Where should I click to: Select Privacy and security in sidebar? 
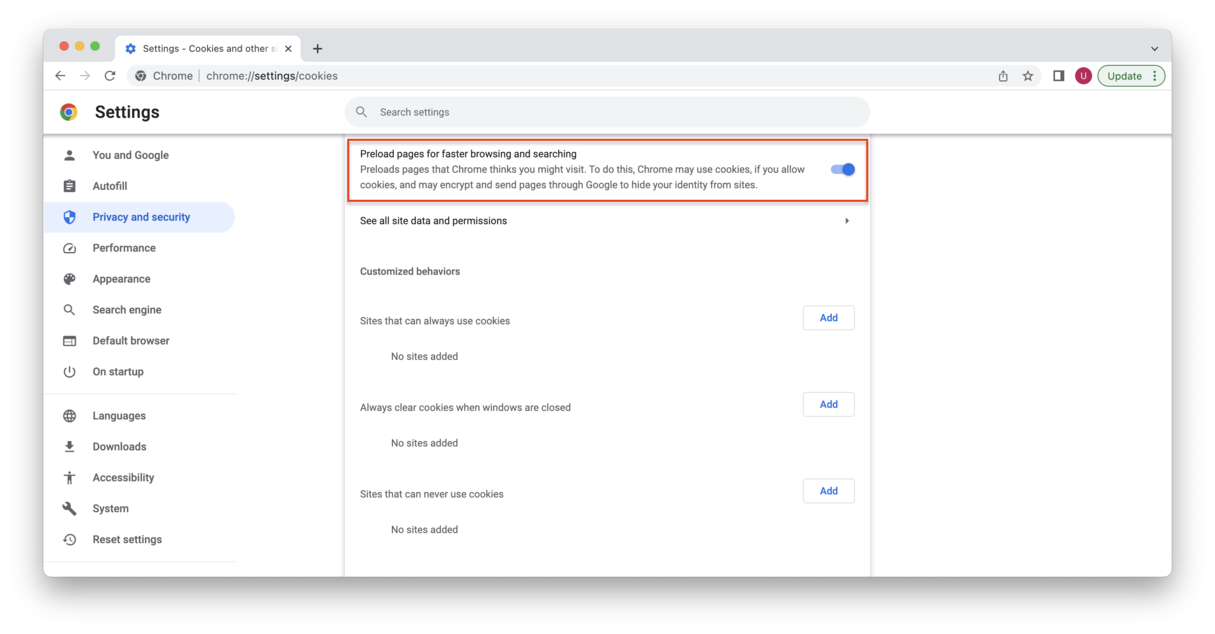click(x=140, y=217)
